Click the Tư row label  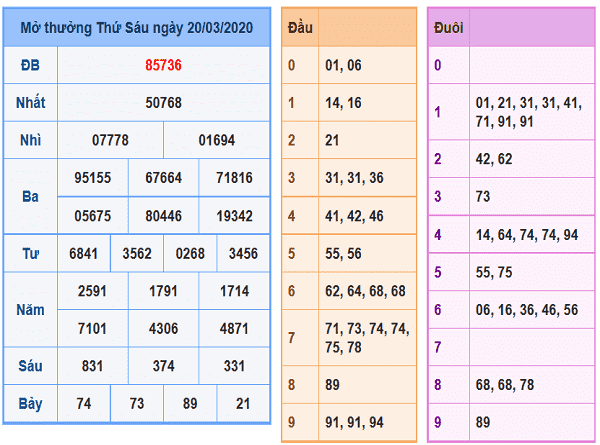[x=30, y=253]
